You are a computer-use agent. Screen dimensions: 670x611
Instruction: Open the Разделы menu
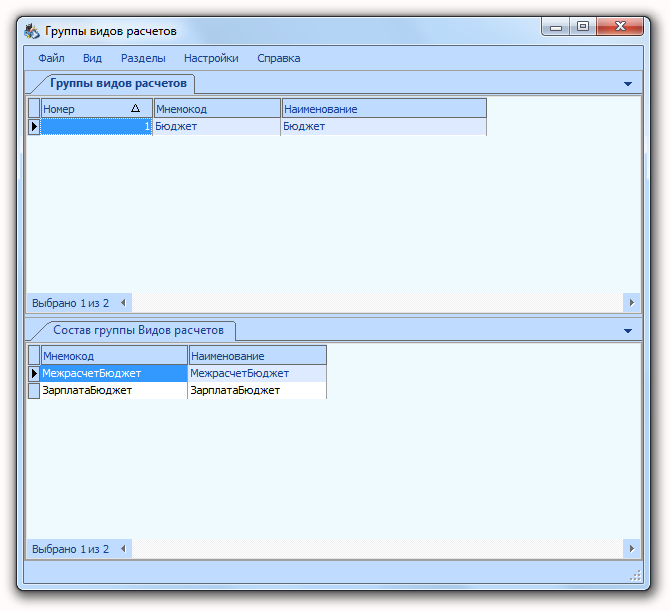coord(143,58)
